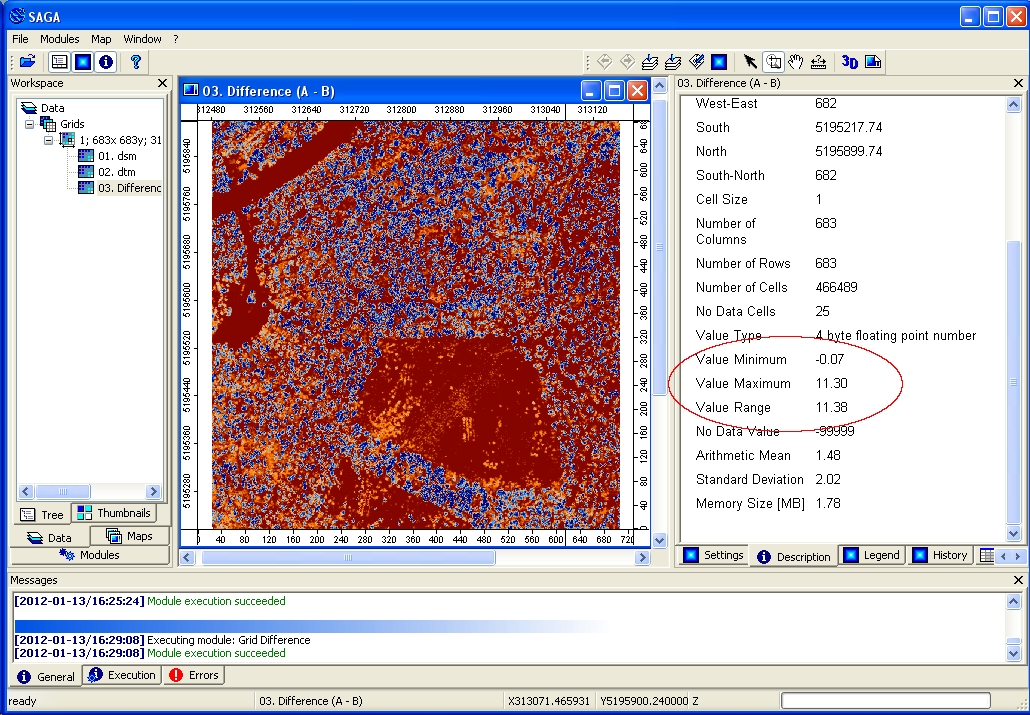
Task: Open the Modules menu
Action: [61, 38]
